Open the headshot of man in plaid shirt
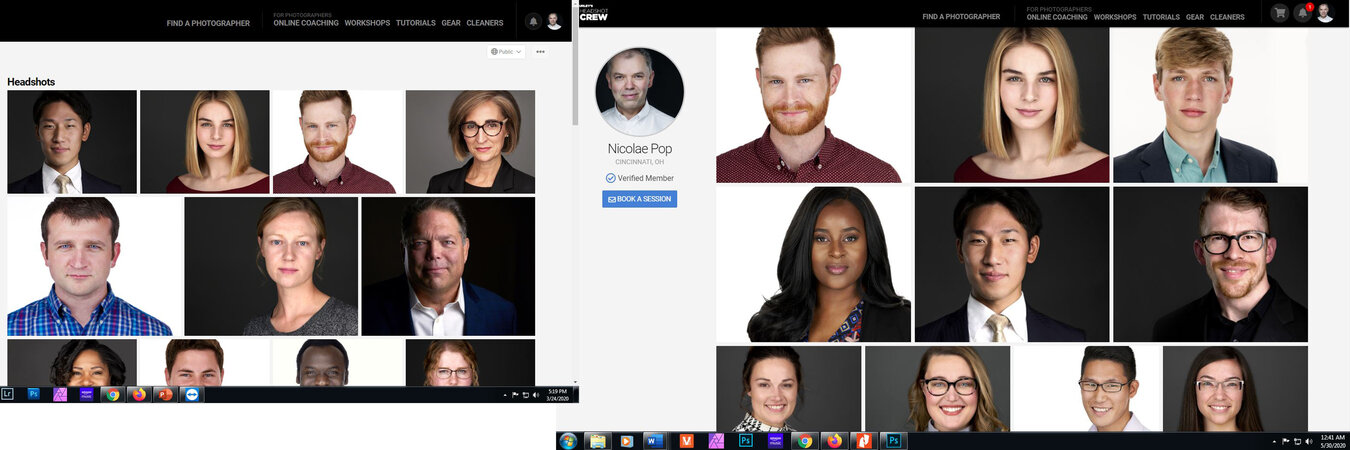Image resolution: width=1350 pixels, height=450 pixels. click(94, 266)
